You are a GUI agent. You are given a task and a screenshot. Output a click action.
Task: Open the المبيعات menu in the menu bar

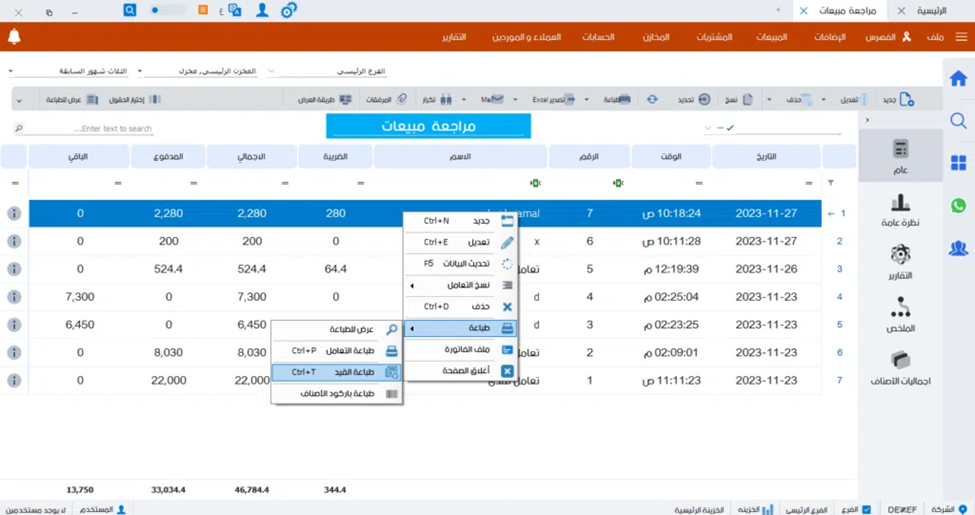pos(771,37)
